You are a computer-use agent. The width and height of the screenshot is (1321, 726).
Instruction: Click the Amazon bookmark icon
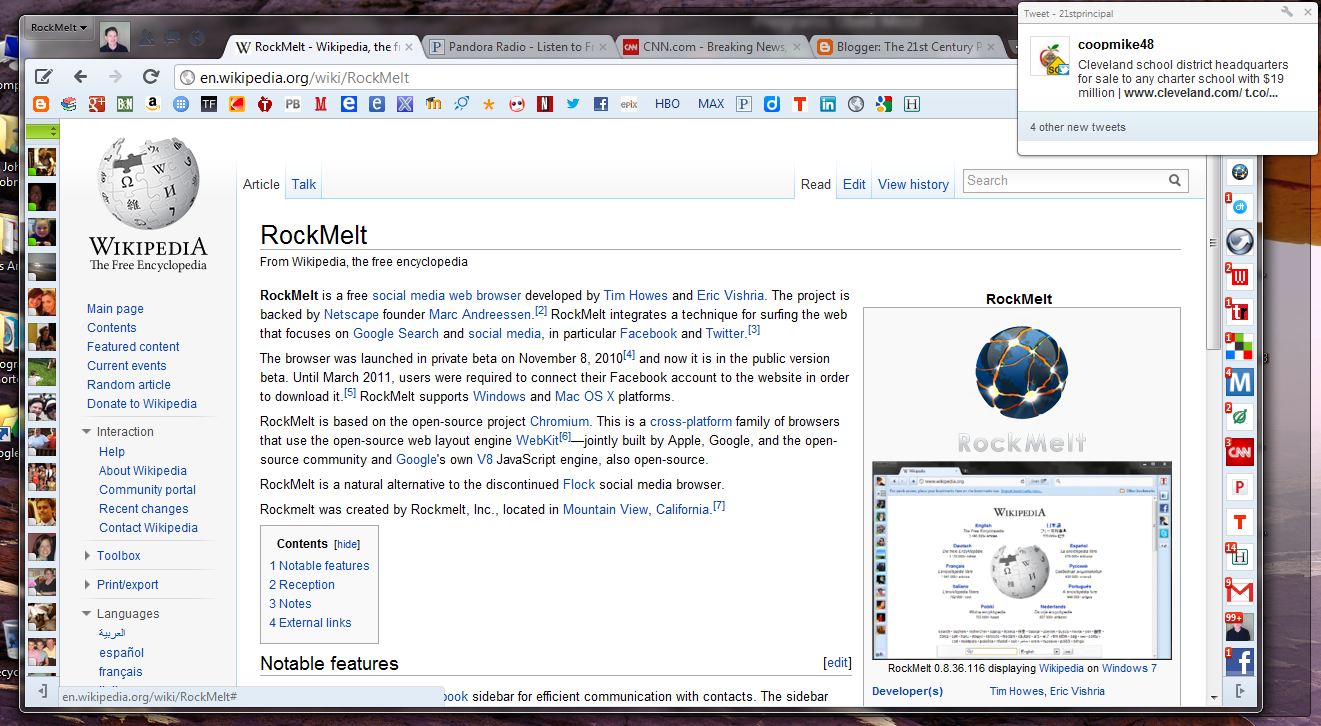point(152,103)
